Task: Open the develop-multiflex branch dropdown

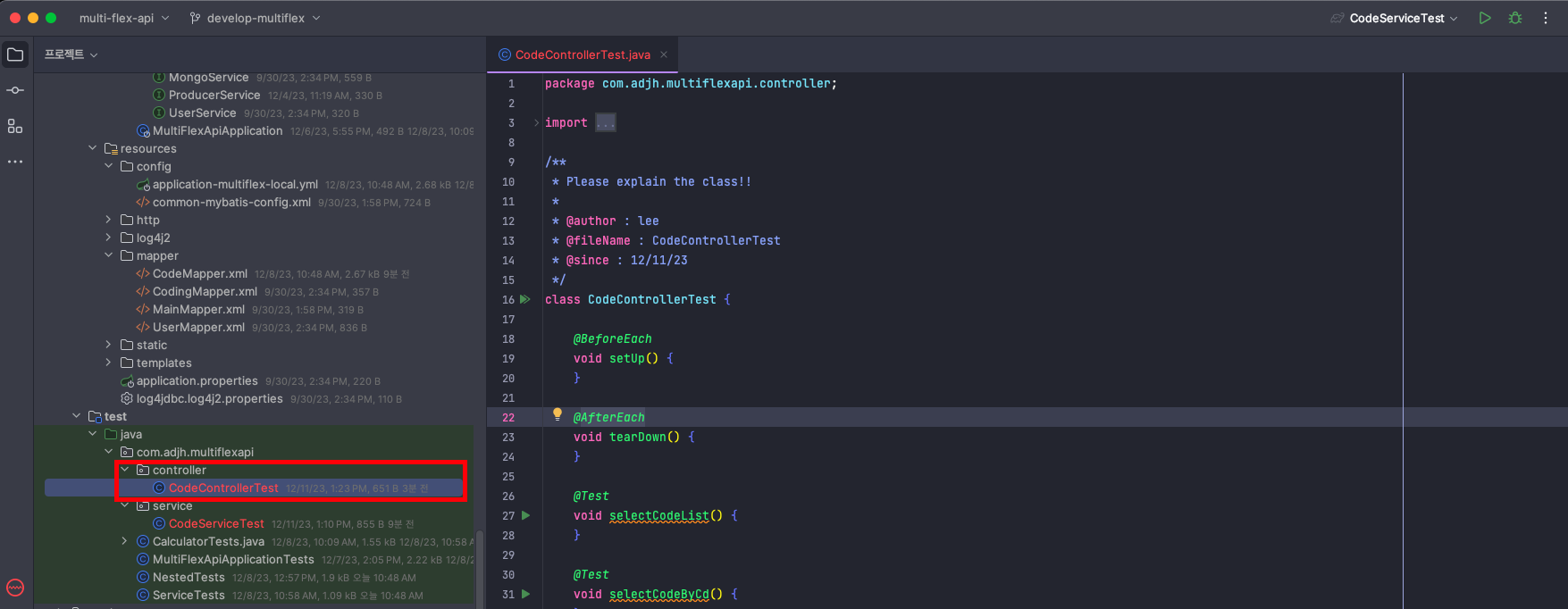Action: tap(256, 18)
